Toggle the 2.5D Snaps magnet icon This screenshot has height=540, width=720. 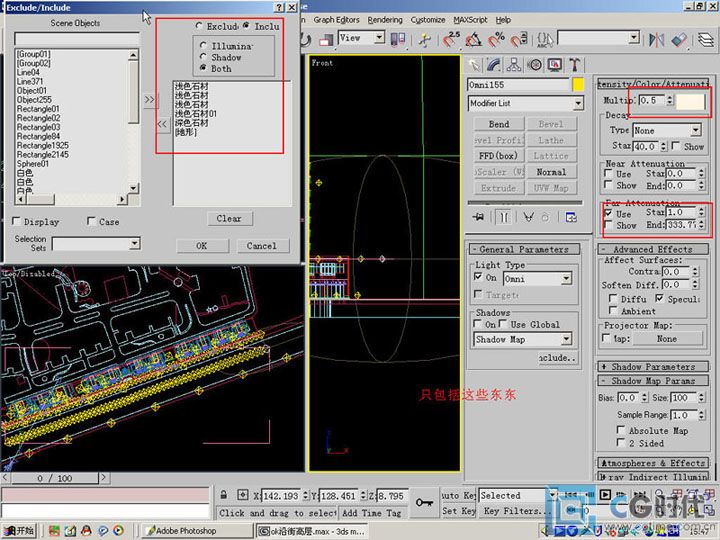click(x=451, y=39)
